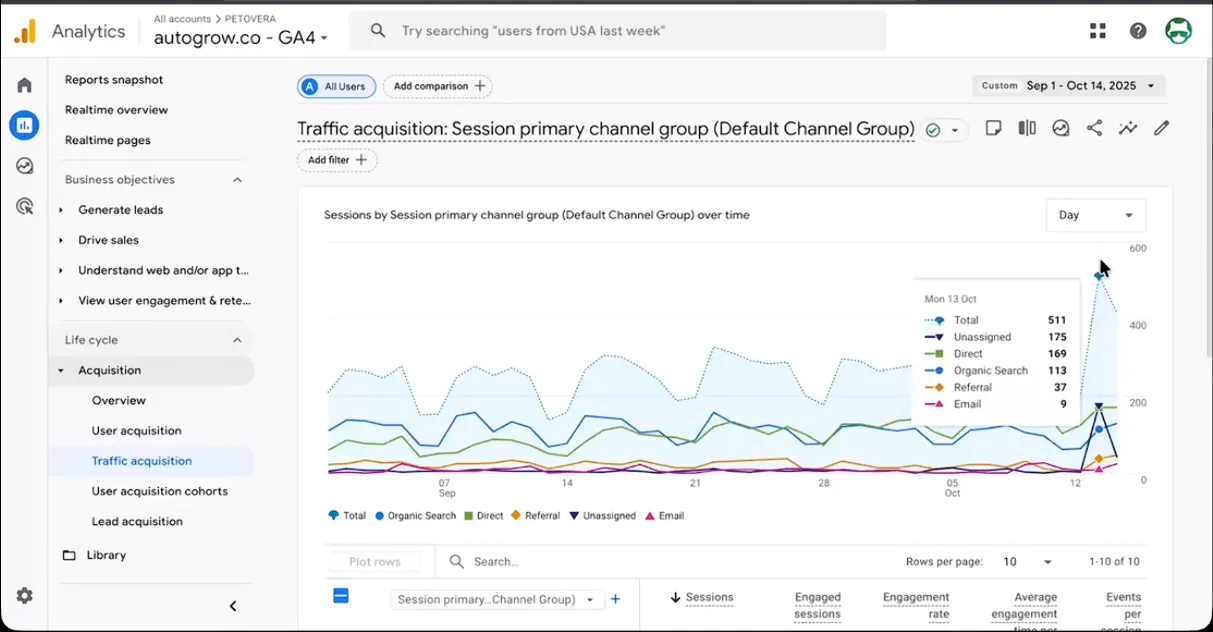The width and height of the screenshot is (1213, 632).
Task: Open the share report icon
Action: [x=1095, y=128]
